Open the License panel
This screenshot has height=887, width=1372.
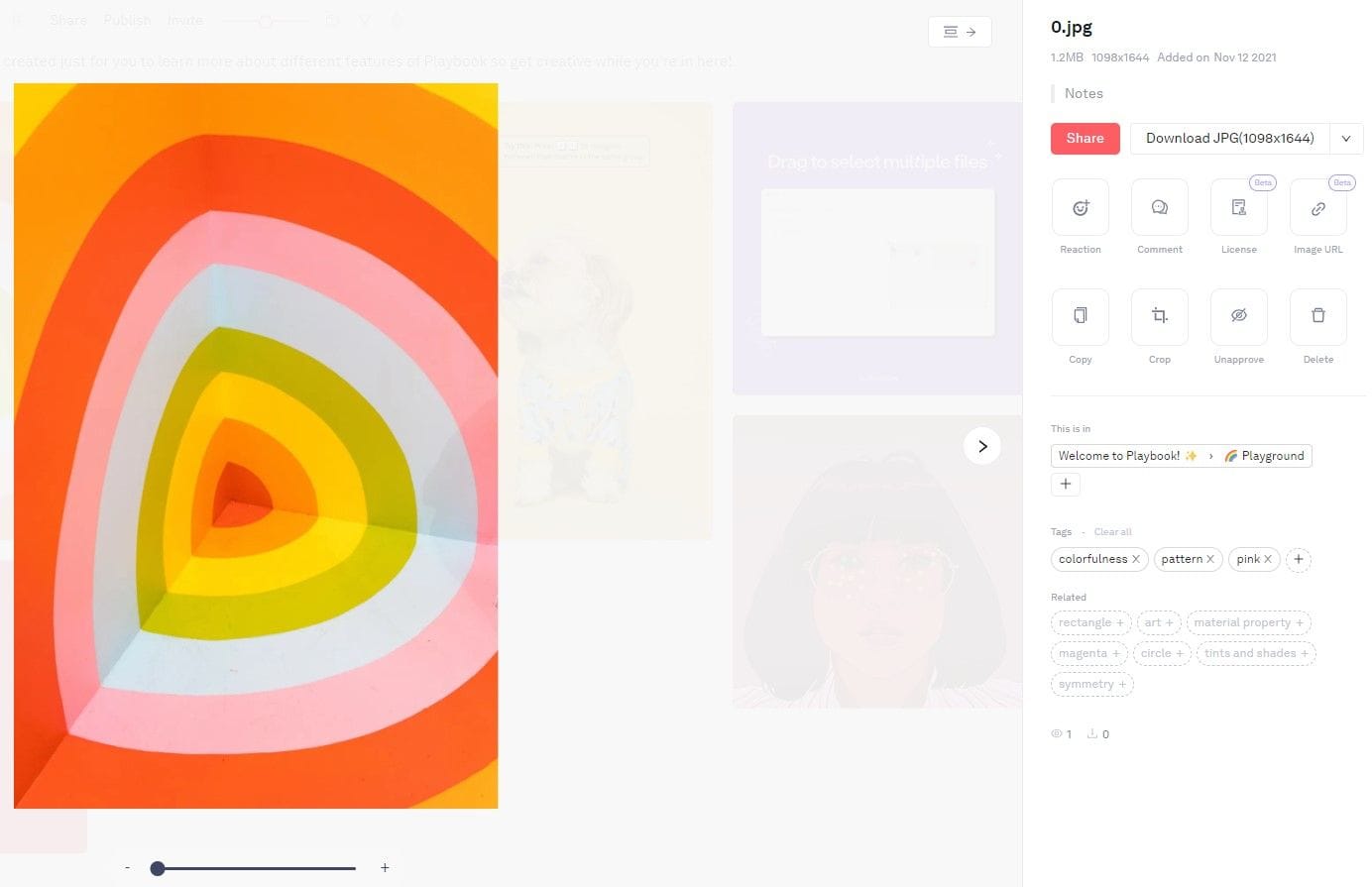coord(1238,208)
